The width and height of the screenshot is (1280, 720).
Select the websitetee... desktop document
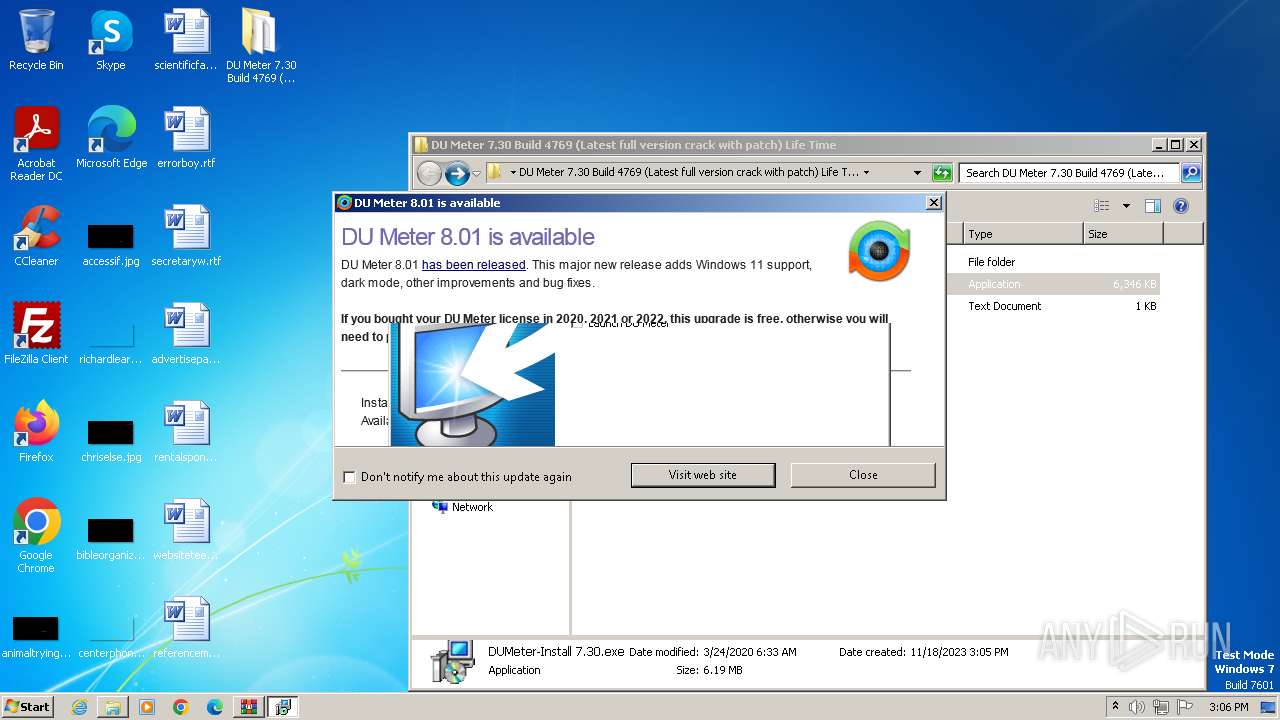point(186,530)
